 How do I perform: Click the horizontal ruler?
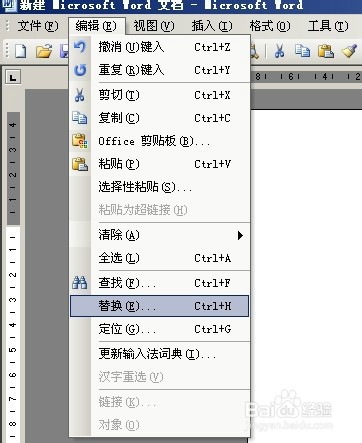[306, 77]
